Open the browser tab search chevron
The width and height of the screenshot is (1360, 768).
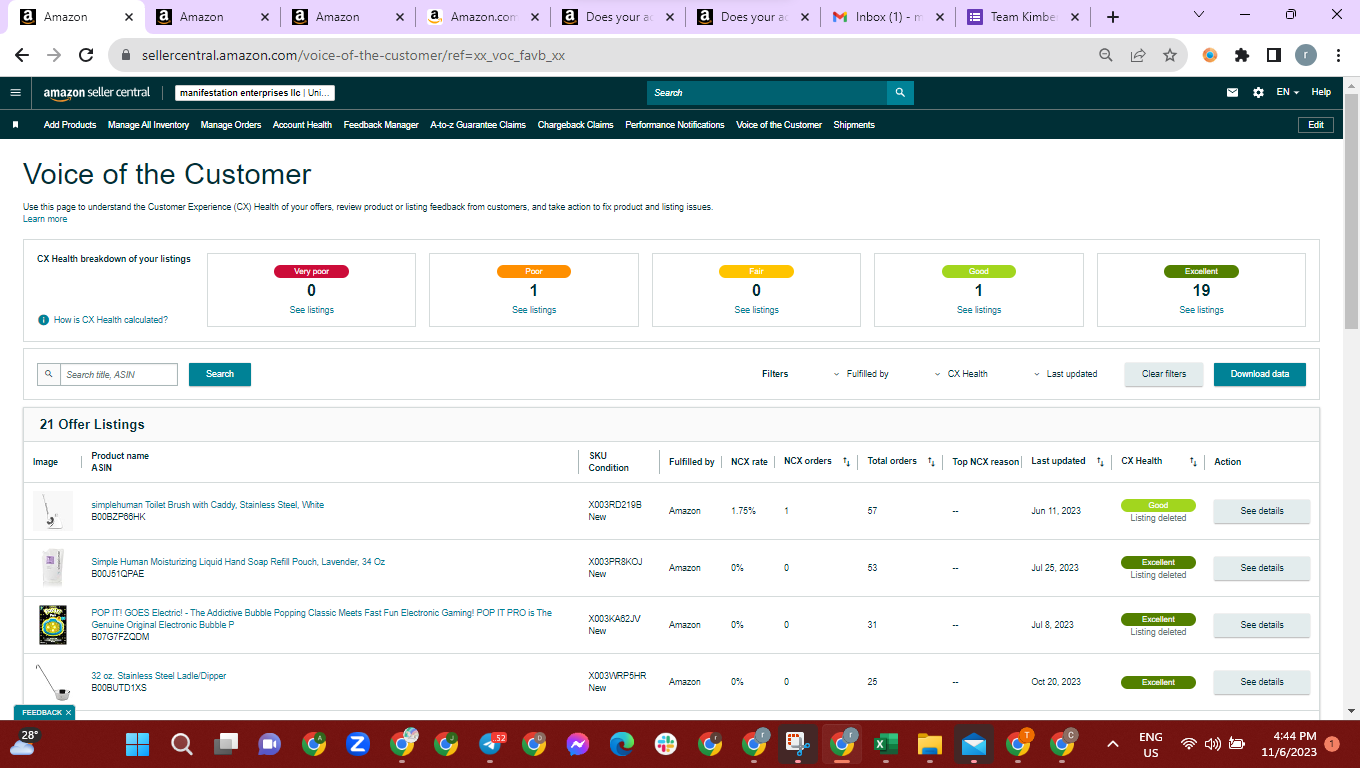[1199, 15]
